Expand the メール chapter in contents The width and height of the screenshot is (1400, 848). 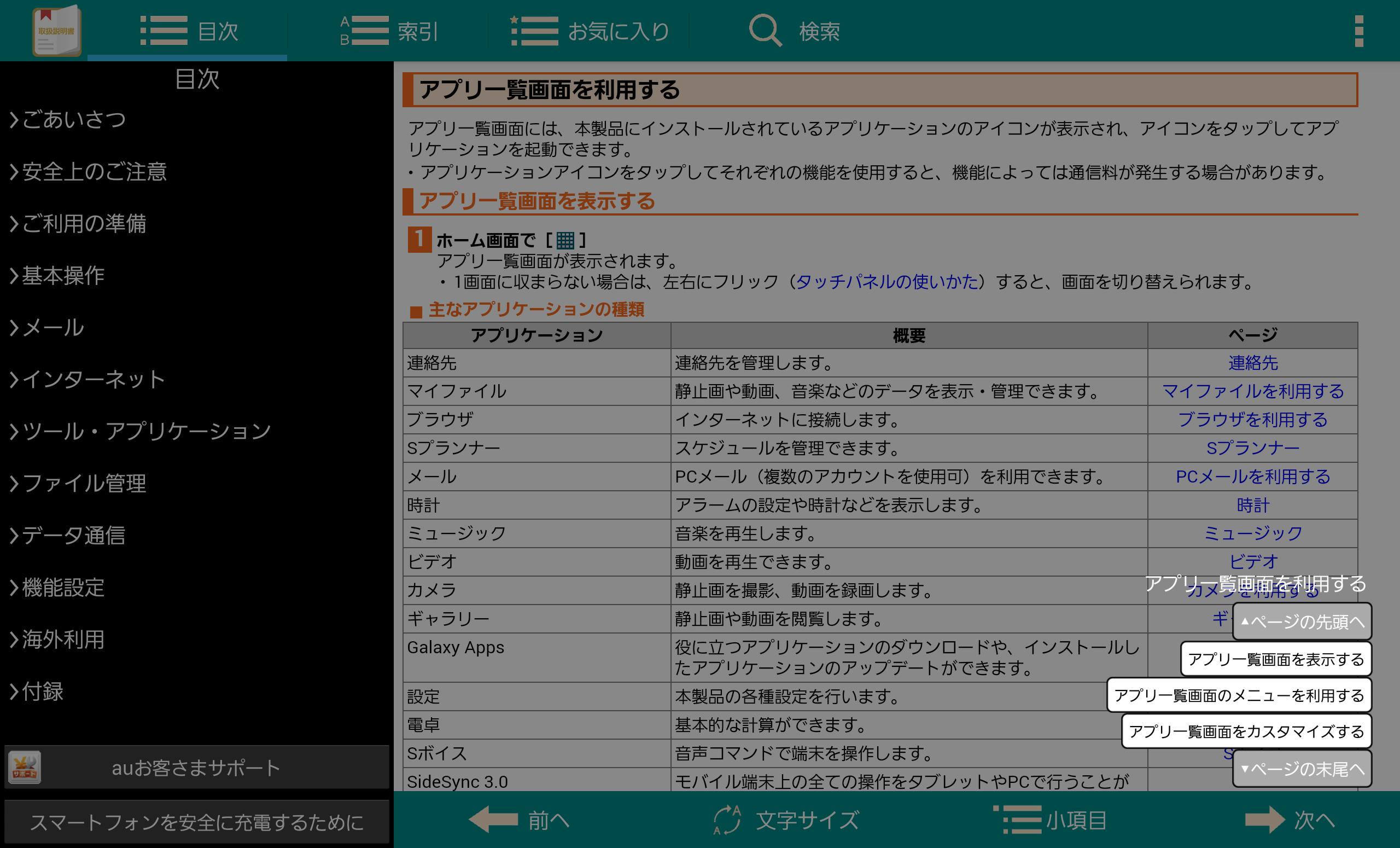(x=196, y=327)
